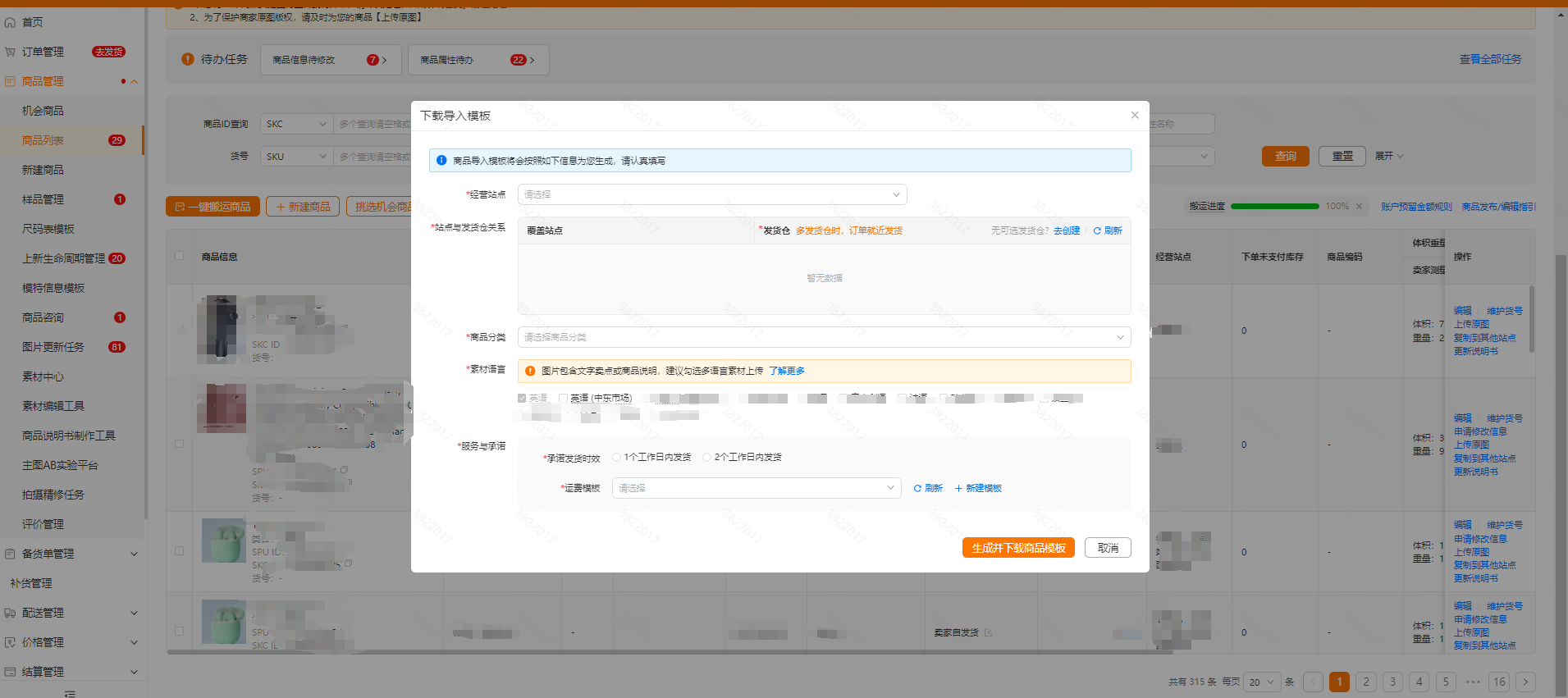
Task: Click the 了解更多 link
Action: pos(786,372)
